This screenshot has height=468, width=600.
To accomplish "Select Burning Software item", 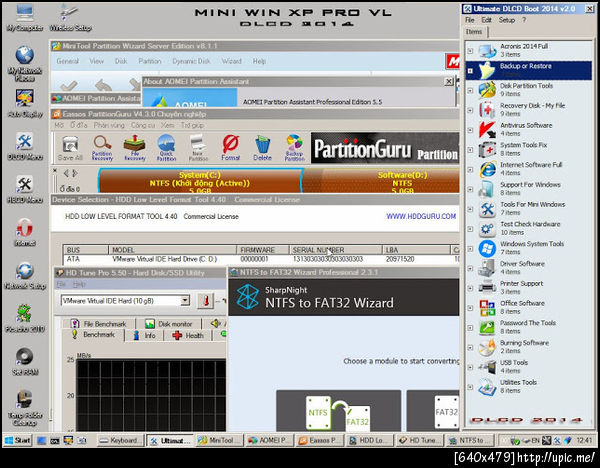I will pyautogui.click(x=528, y=347).
